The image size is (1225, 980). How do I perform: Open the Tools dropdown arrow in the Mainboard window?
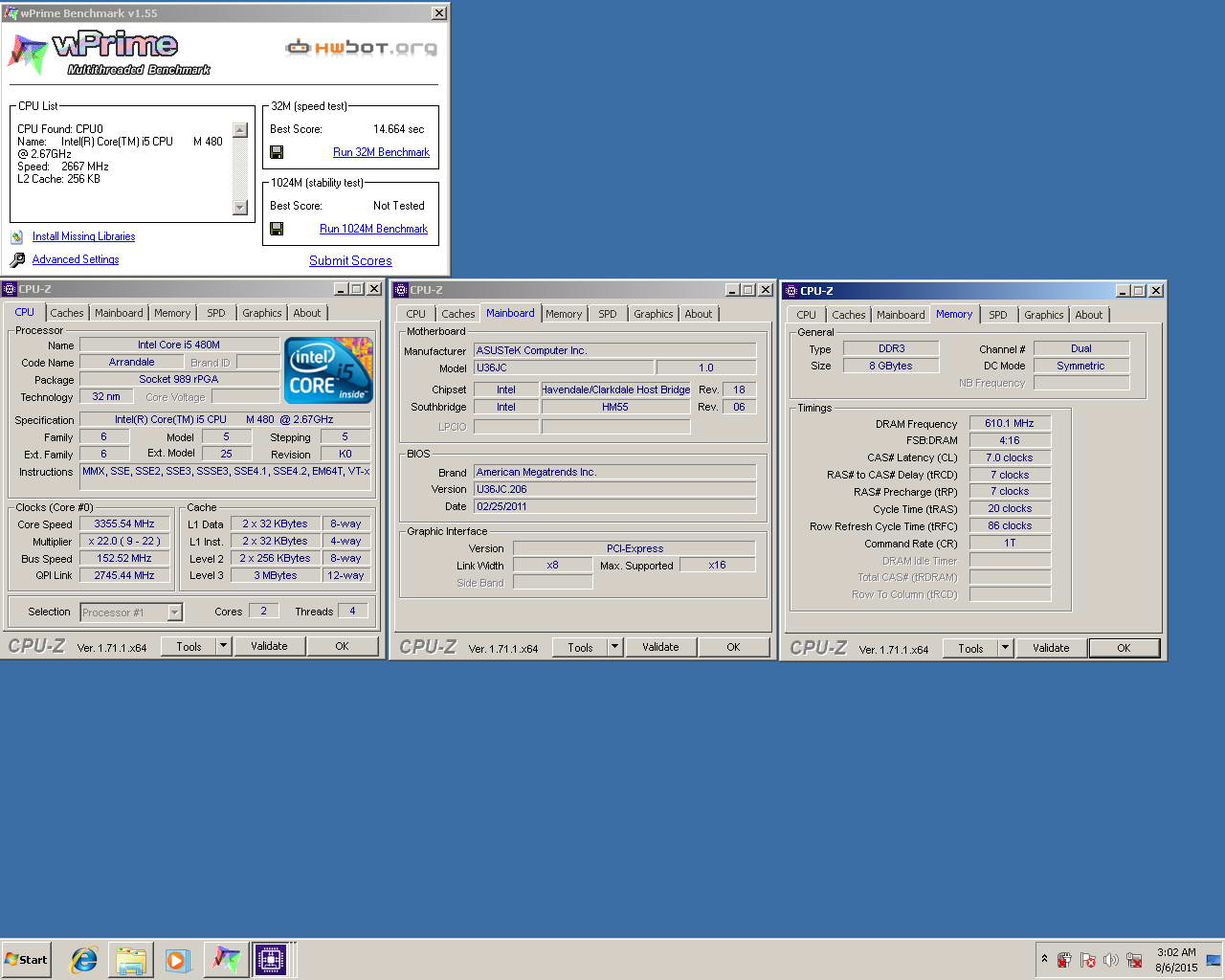point(614,647)
